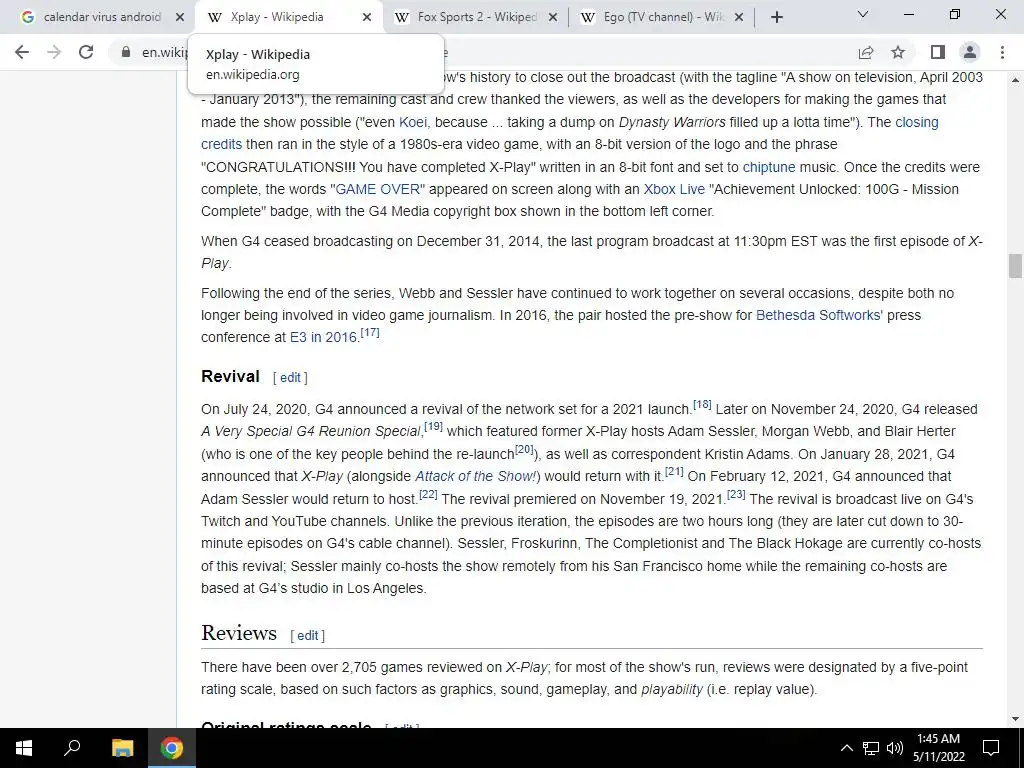The image size is (1024, 768).
Task: Click the scrollbar up arrow
Action: tap(1015, 80)
